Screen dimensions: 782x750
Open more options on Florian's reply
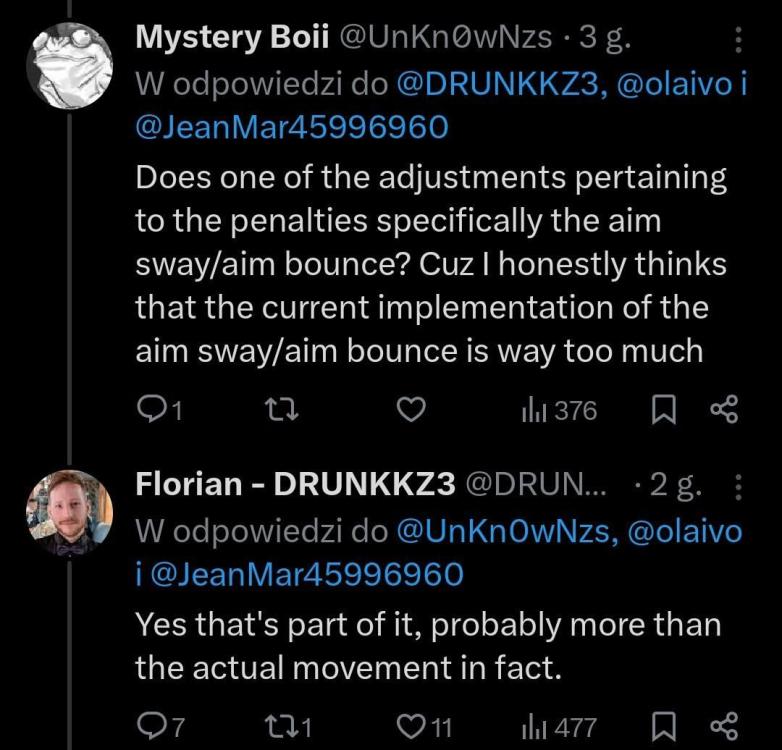click(739, 486)
